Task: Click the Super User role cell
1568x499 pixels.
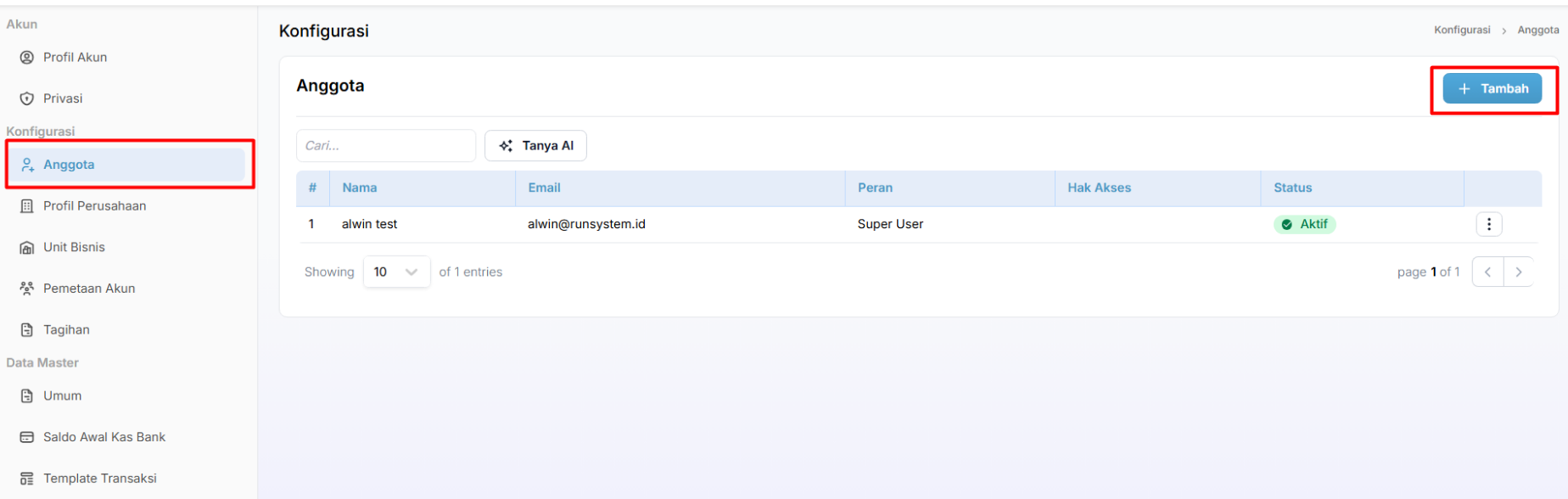Action: pyautogui.click(x=890, y=224)
